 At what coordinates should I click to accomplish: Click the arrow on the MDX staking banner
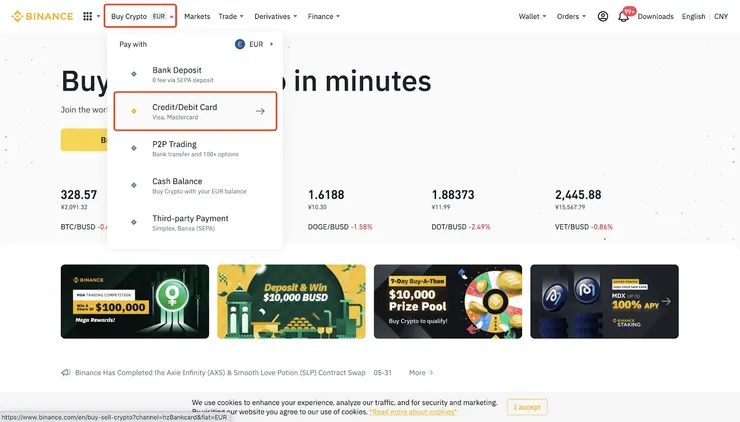pos(666,301)
